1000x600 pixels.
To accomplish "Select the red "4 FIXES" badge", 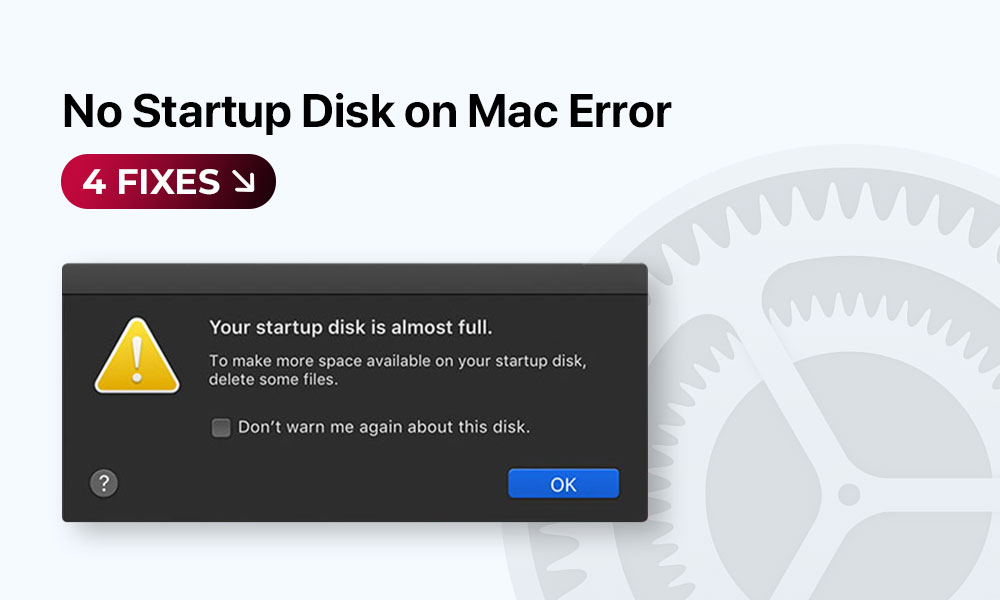I will 168,181.
